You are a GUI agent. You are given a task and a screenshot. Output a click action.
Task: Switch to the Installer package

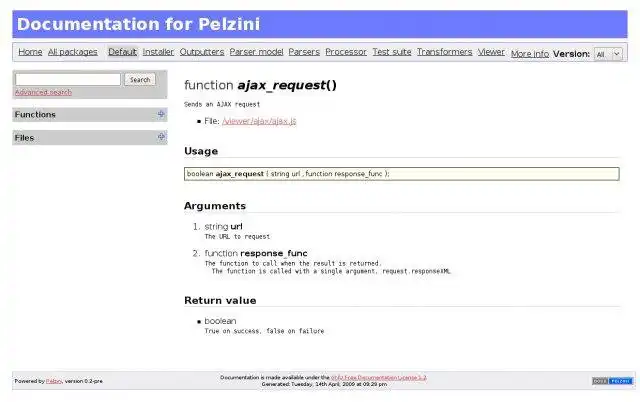tap(158, 52)
